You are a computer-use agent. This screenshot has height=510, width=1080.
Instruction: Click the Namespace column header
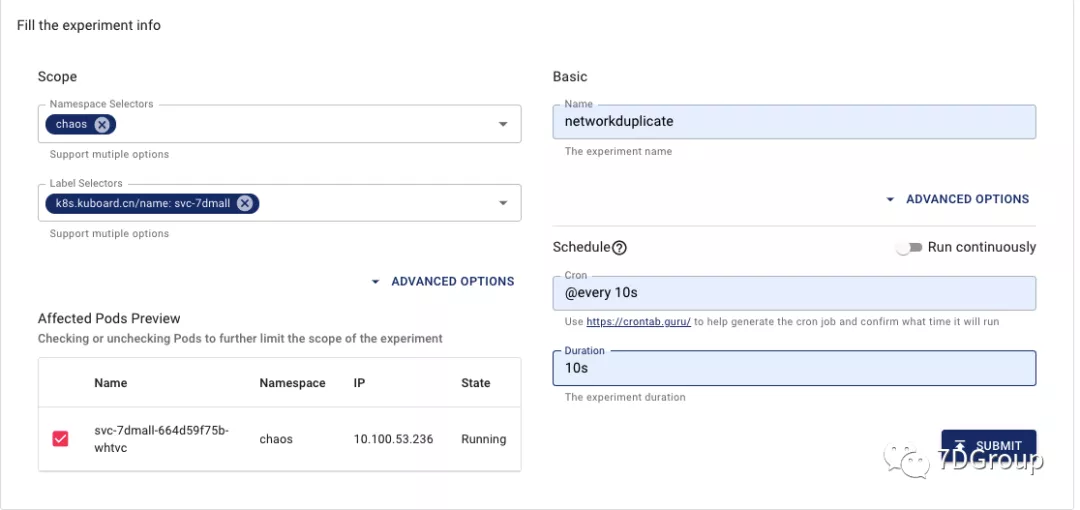[x=292, y=383]
